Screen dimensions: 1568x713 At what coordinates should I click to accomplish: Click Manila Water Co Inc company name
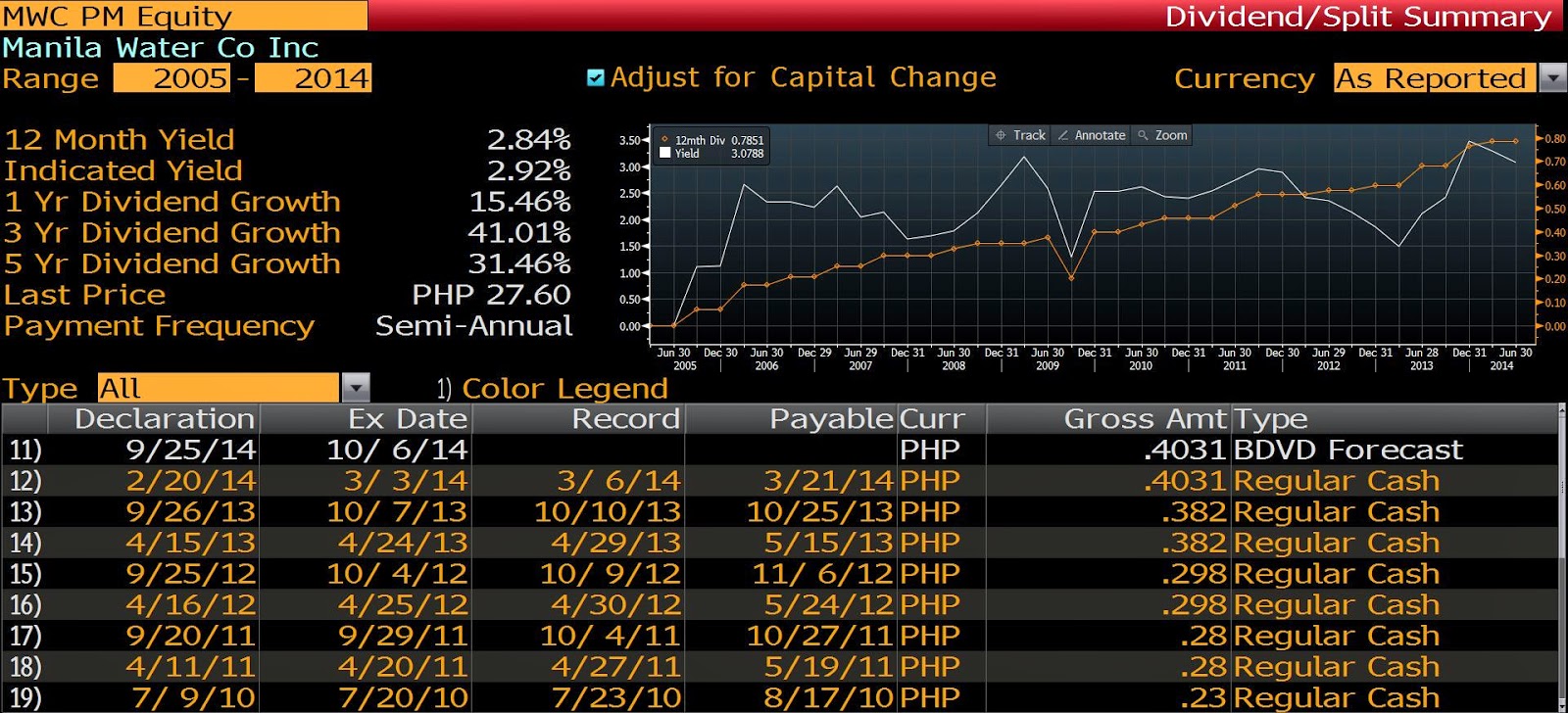(x=161, y=47)
